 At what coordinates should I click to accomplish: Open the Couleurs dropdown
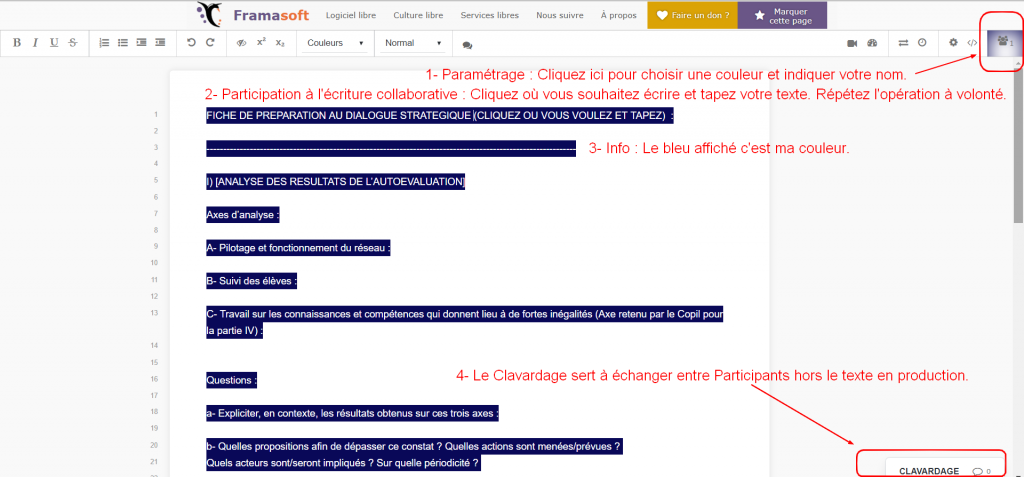335,43
